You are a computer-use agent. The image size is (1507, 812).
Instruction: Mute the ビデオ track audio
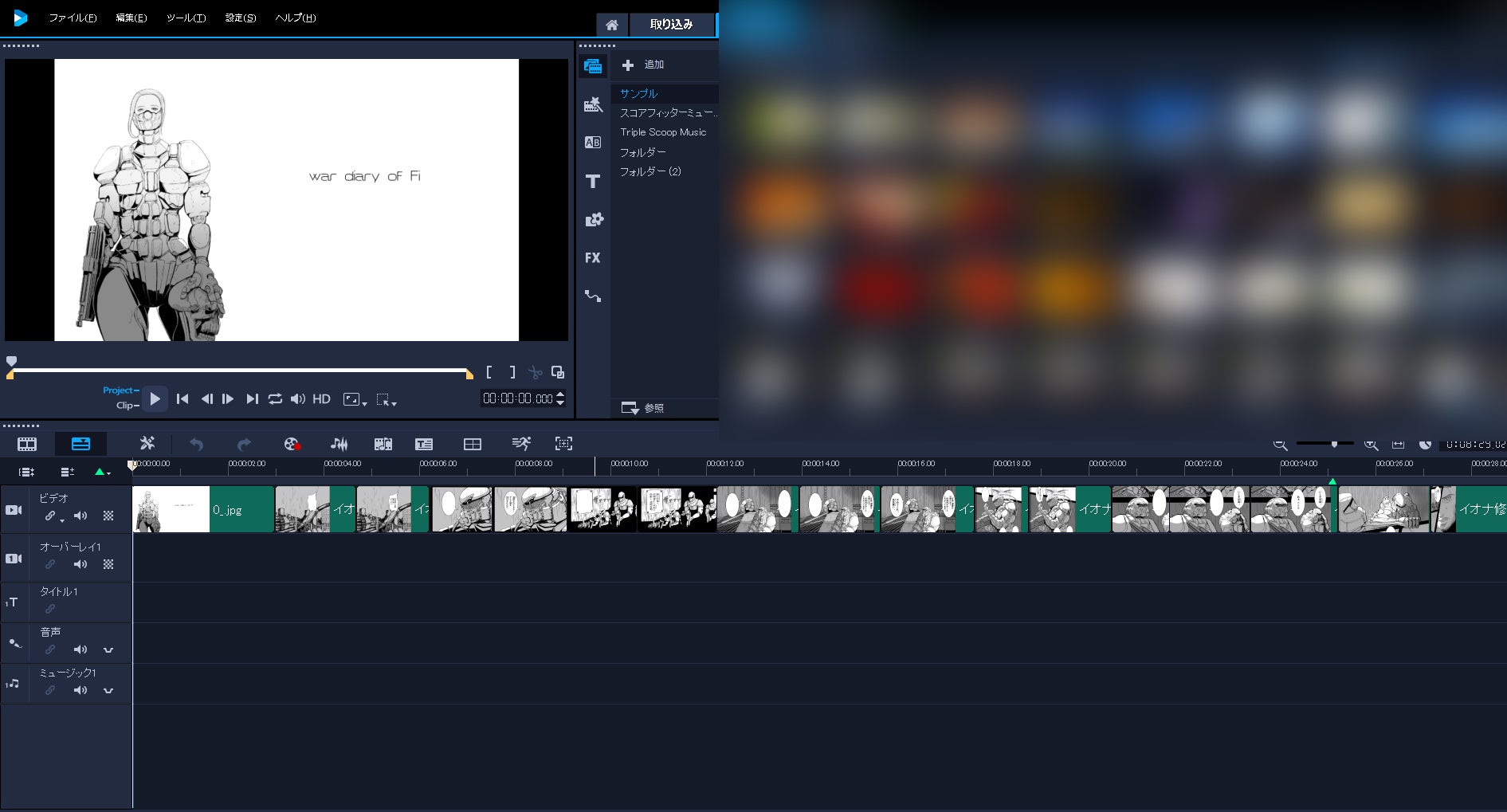80,516
